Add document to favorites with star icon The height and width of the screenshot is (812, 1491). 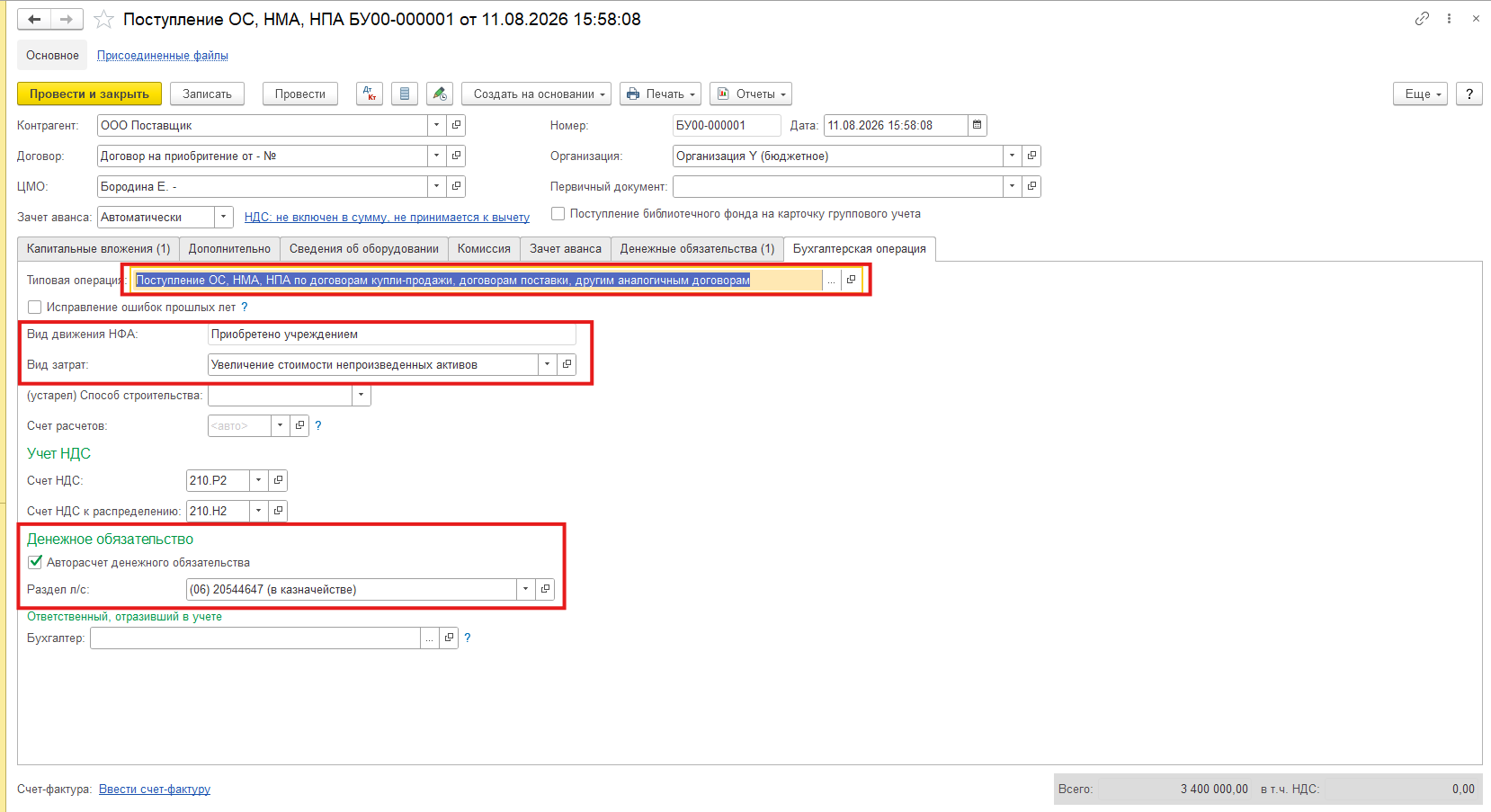click(x=104, y=19)
